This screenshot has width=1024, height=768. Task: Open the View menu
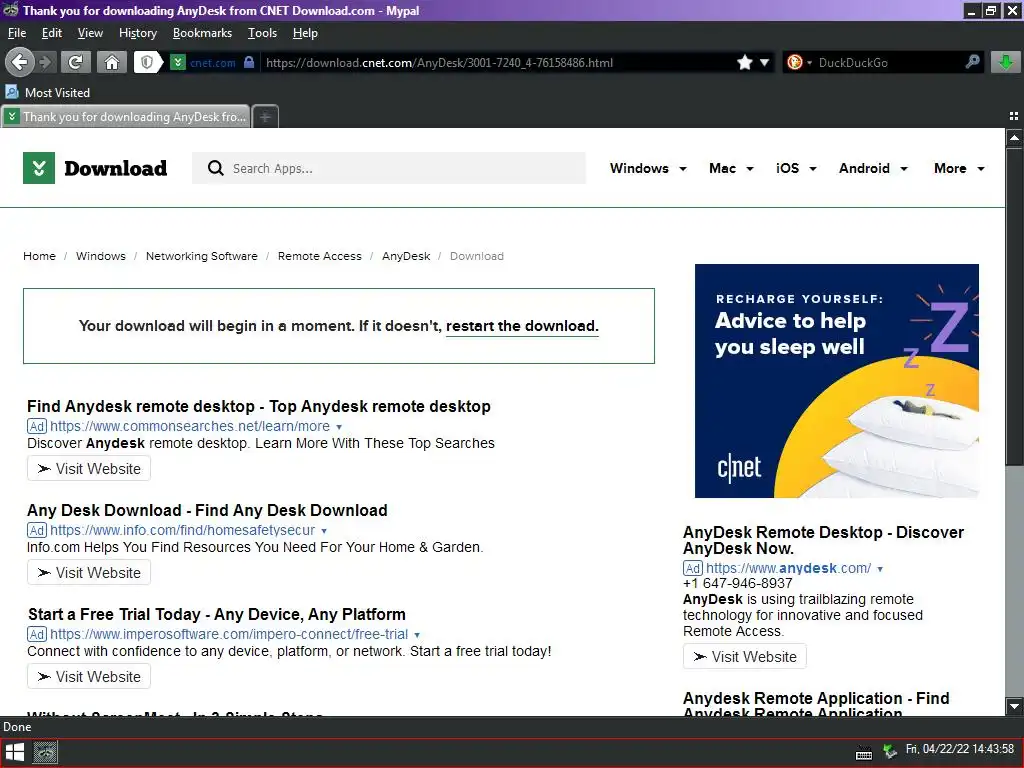(90, 33)
